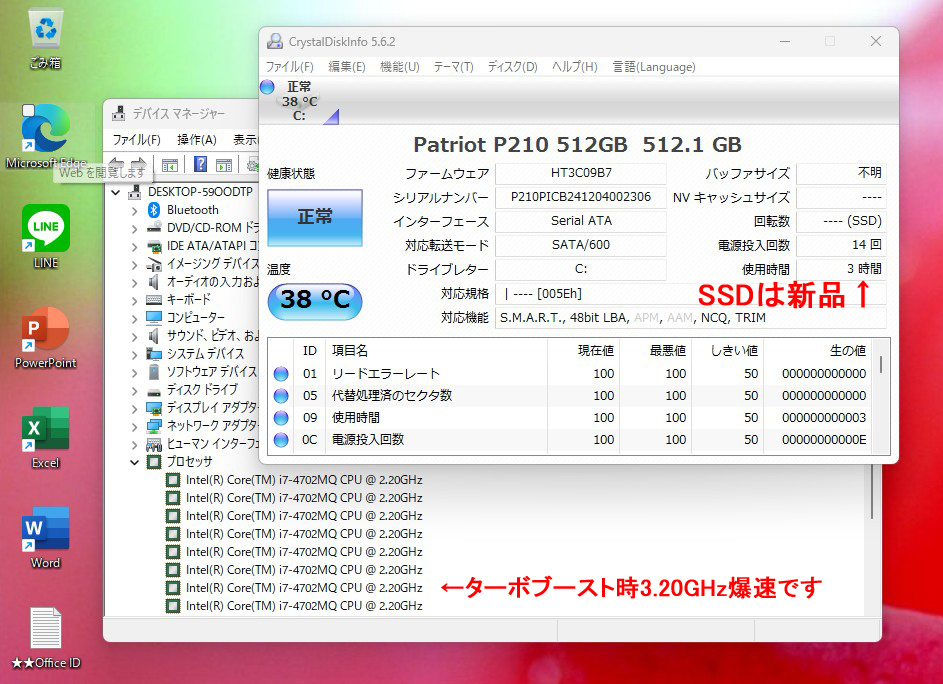Expand the ヒューマン インターフェイス node
The width and height of the screenshot is (943, 684).
[x=135, y=445]
